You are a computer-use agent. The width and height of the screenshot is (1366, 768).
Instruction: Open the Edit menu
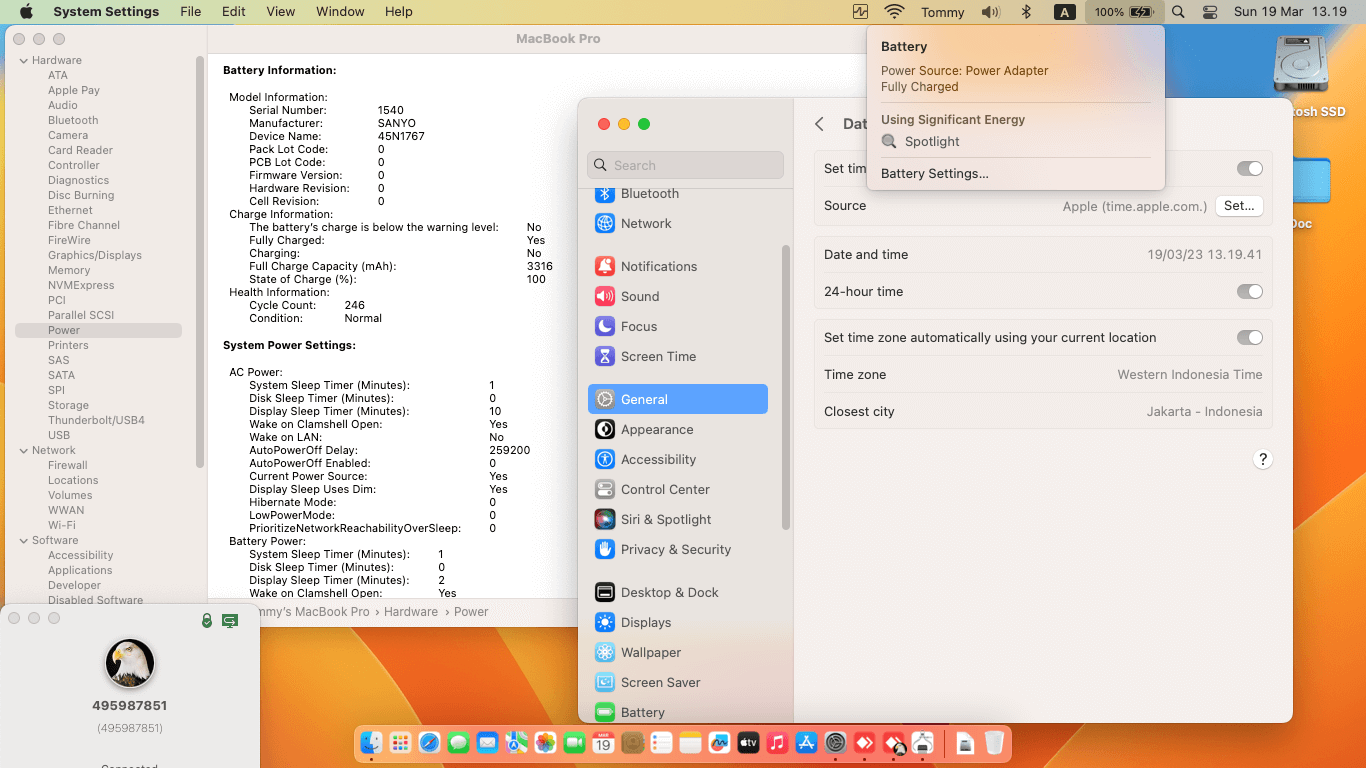(x=234, y=12)
